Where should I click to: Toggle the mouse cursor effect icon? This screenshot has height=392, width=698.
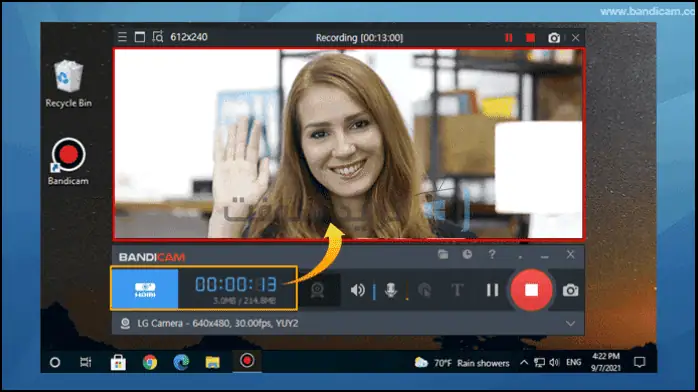[424, 290]
